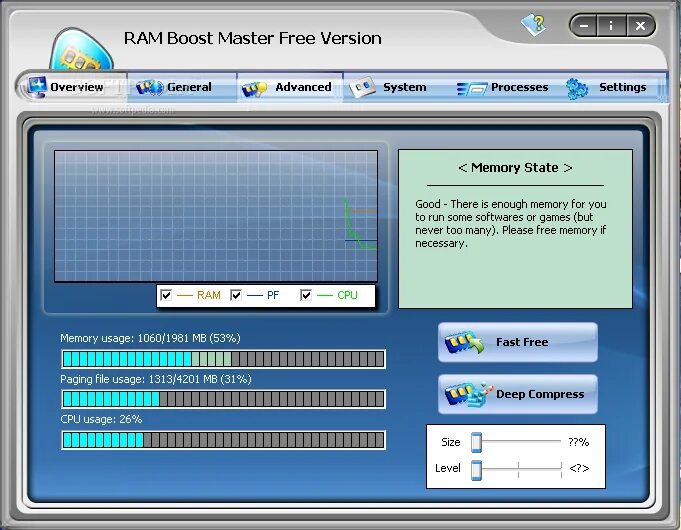
Task: Click the 'Size' slider label
Action: [x=450, y=442]
